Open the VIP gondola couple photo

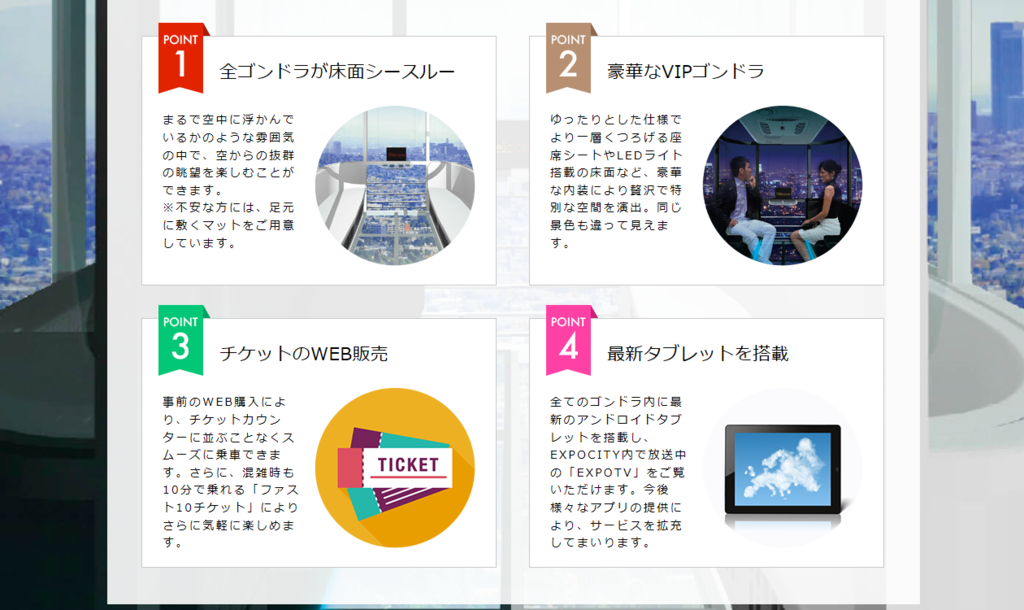(782, 185)
